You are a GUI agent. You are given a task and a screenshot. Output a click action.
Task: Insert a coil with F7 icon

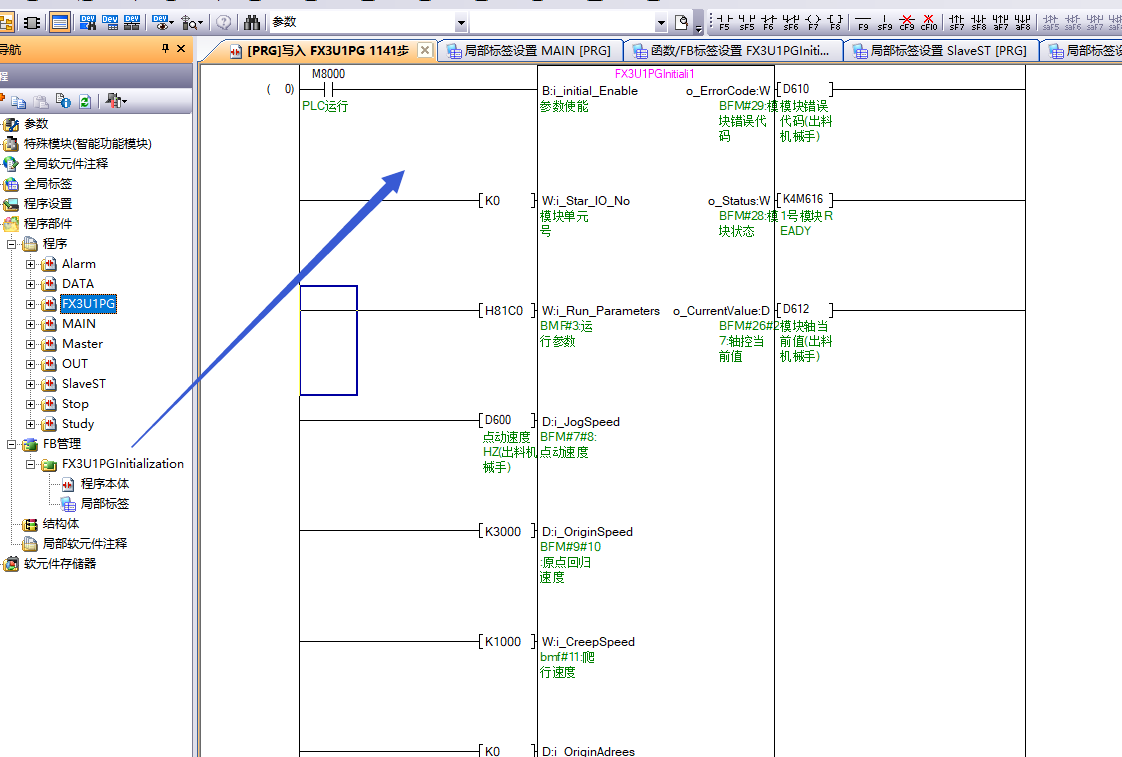pyautogui.click(x=814, y=22)
